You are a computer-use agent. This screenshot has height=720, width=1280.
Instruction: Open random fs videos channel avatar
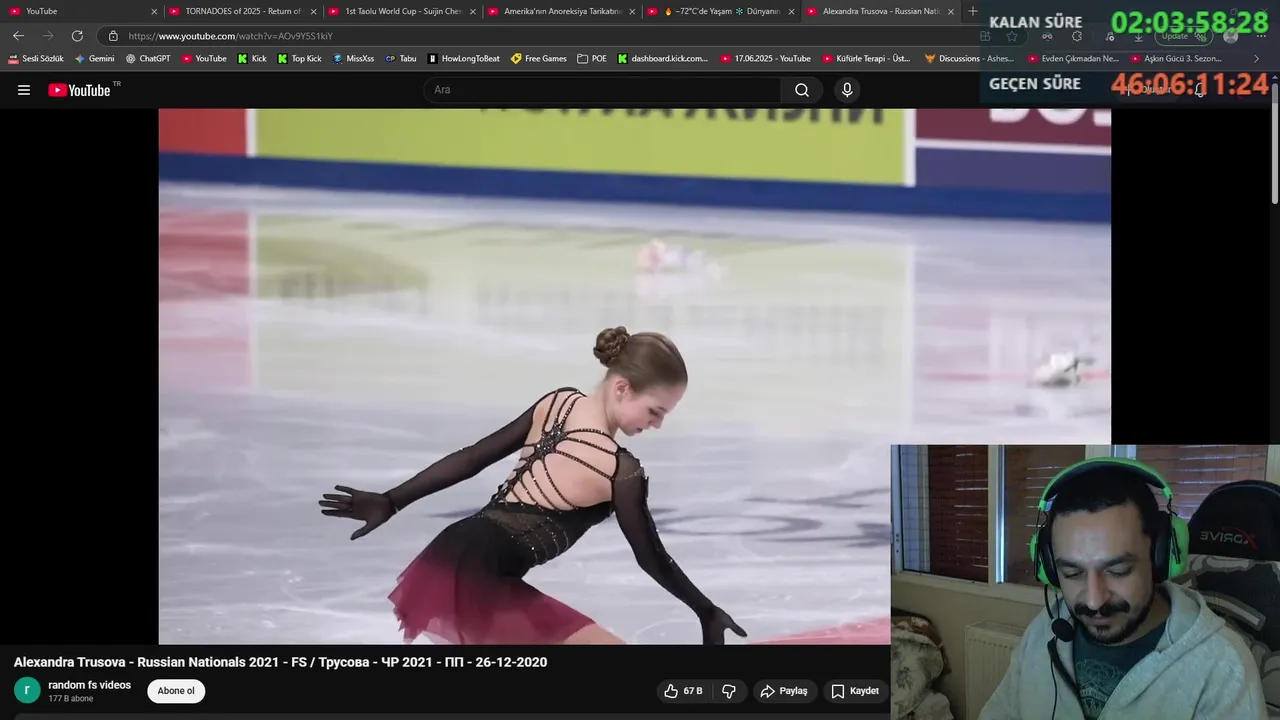(27, 690)
